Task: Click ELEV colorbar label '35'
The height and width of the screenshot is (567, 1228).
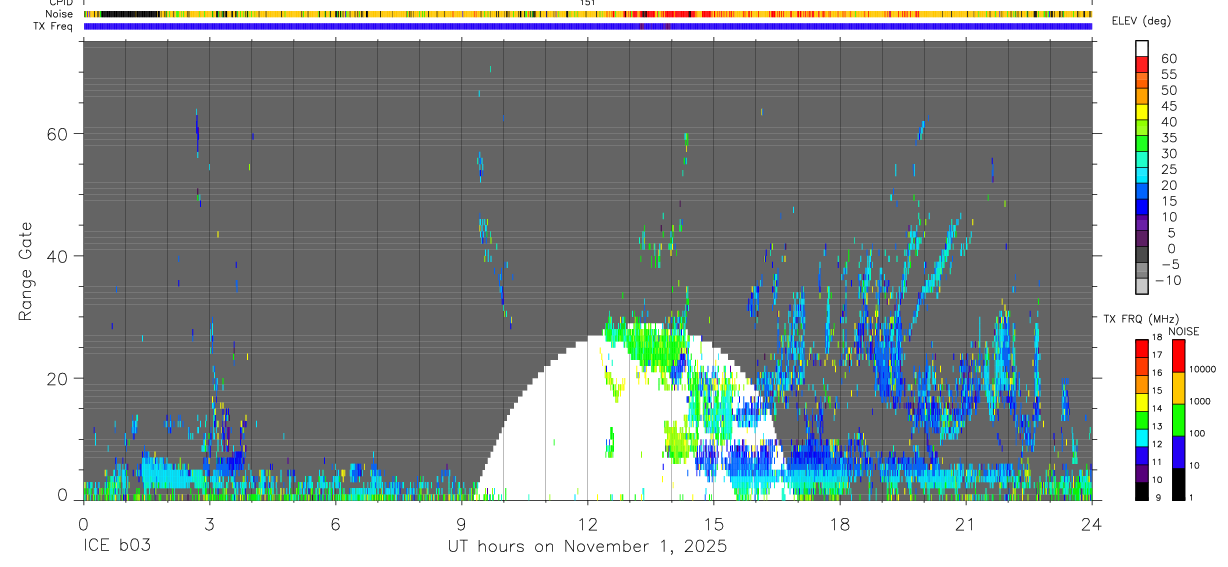Action: pos(1168,138)
